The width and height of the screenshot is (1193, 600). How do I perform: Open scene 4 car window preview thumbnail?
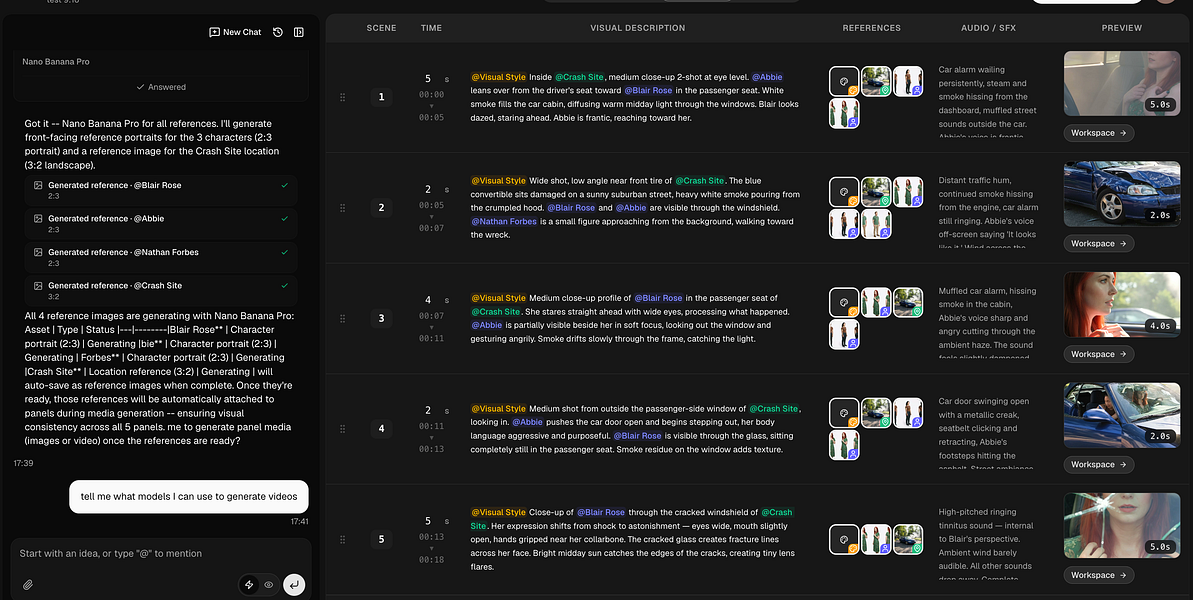1121,415
